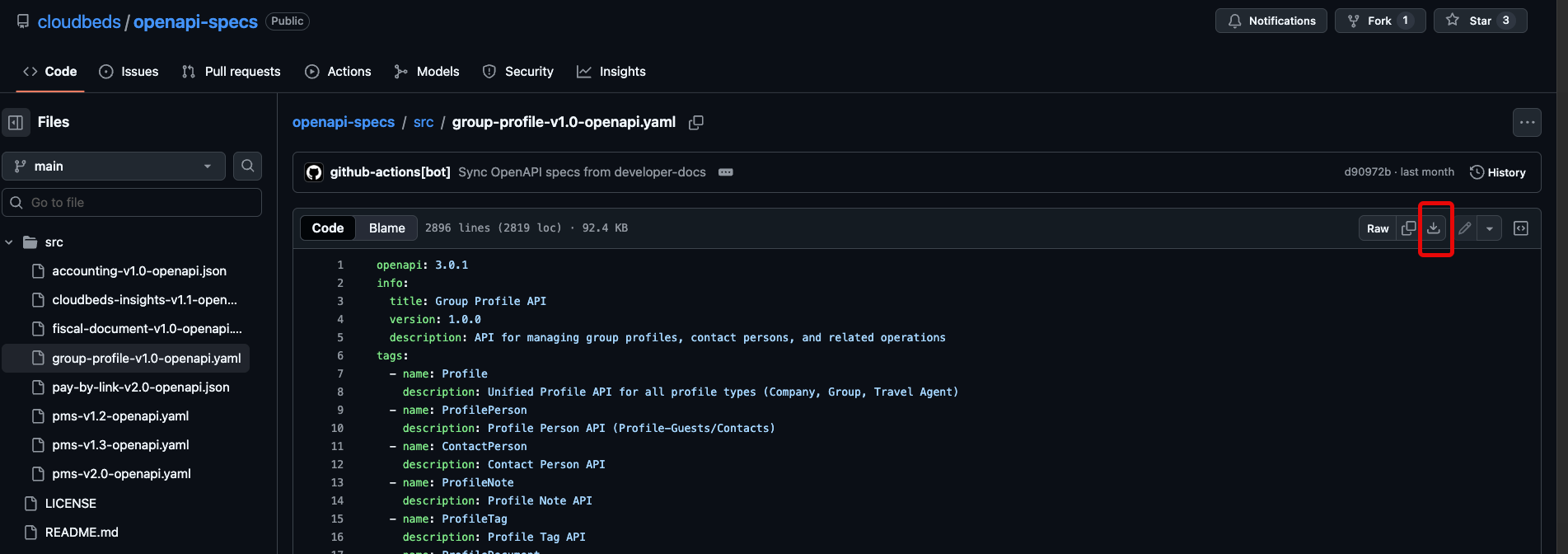1568x554 pixels.
Task: Open cloudbeds-insights-v1.1 file
Action: pyautogui.click(x=144, y=299)
